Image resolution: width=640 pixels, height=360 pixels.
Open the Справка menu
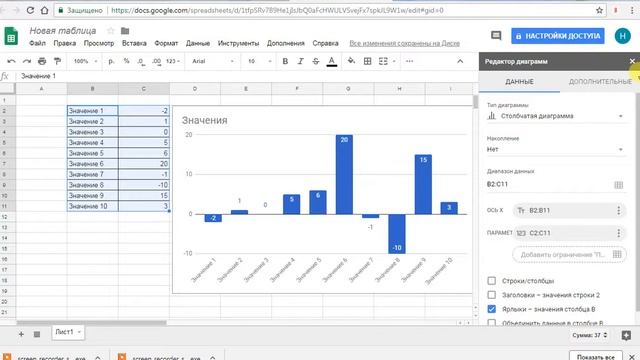pos(325,43)
